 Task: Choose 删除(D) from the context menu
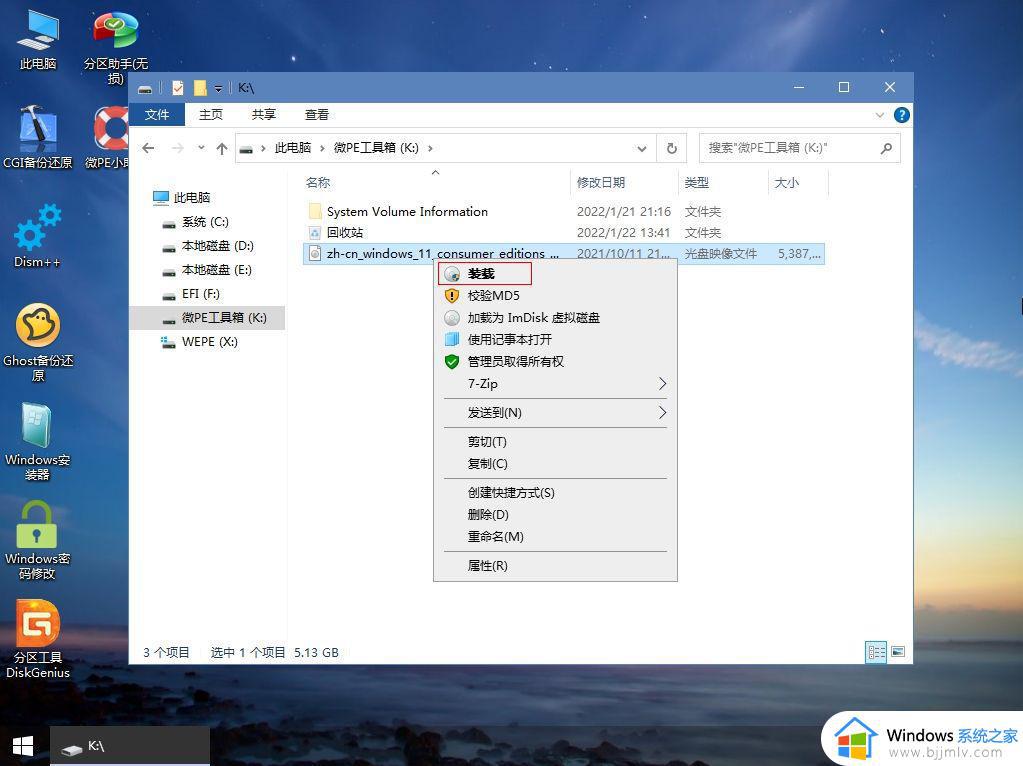[x=555, y=515]
